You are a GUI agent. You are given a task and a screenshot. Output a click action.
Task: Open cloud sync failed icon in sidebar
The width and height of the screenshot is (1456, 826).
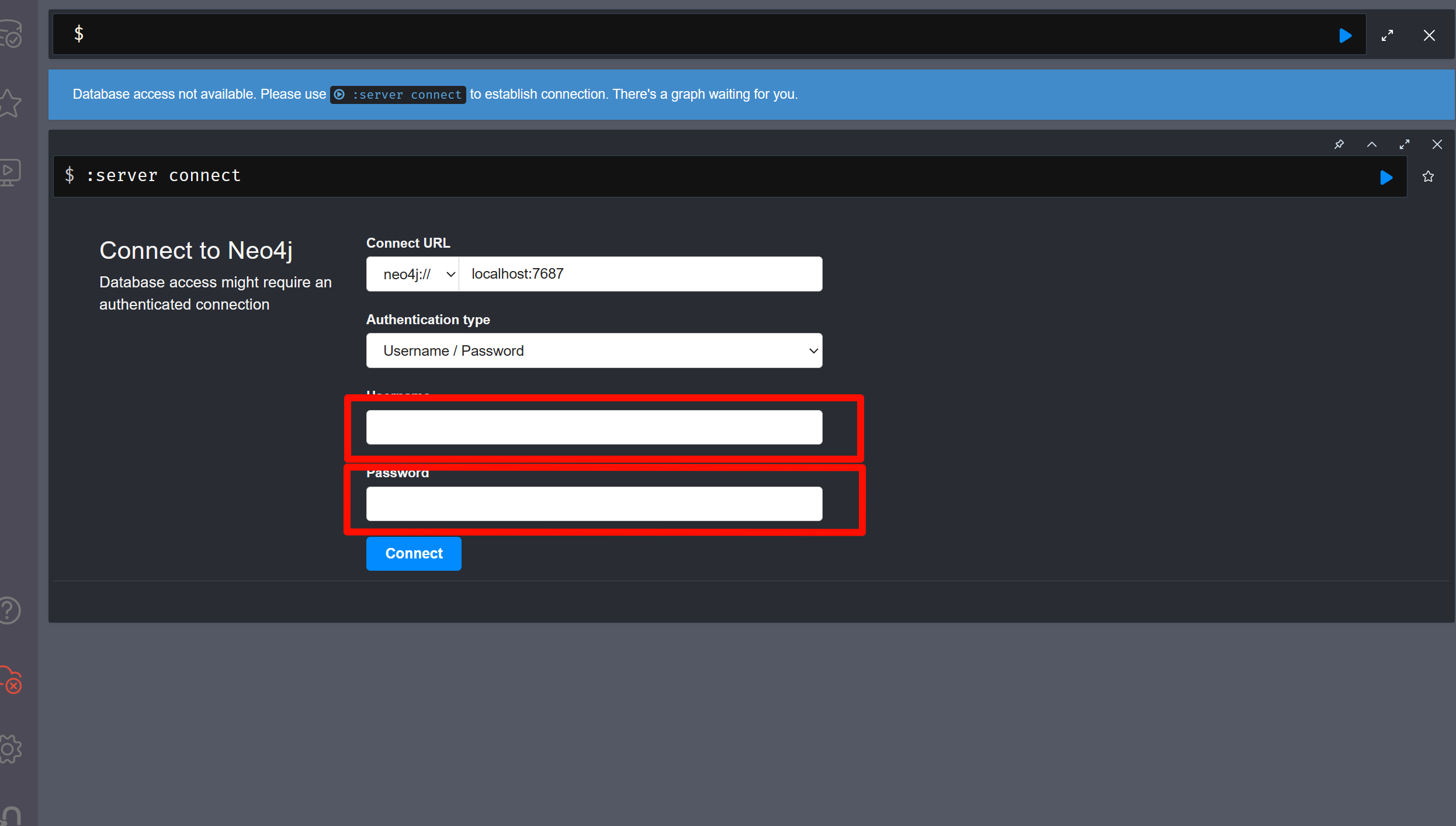[x=11, y=681]
